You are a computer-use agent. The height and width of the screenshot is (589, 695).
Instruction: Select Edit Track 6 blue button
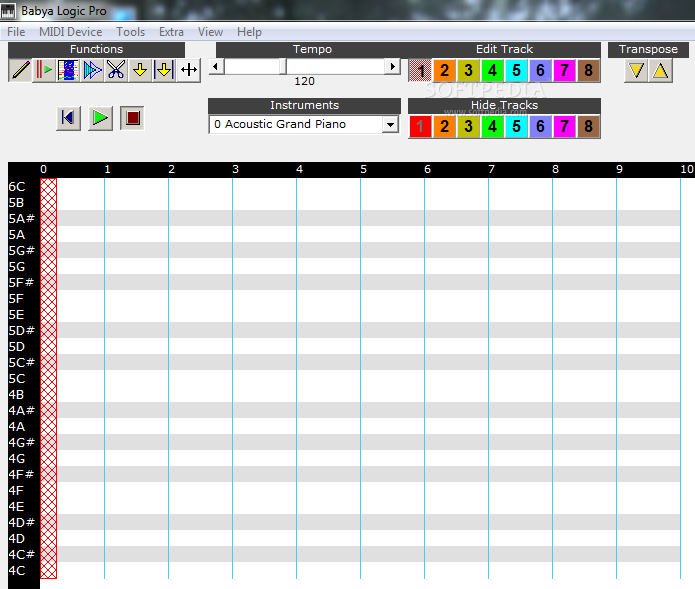[540, 70]
